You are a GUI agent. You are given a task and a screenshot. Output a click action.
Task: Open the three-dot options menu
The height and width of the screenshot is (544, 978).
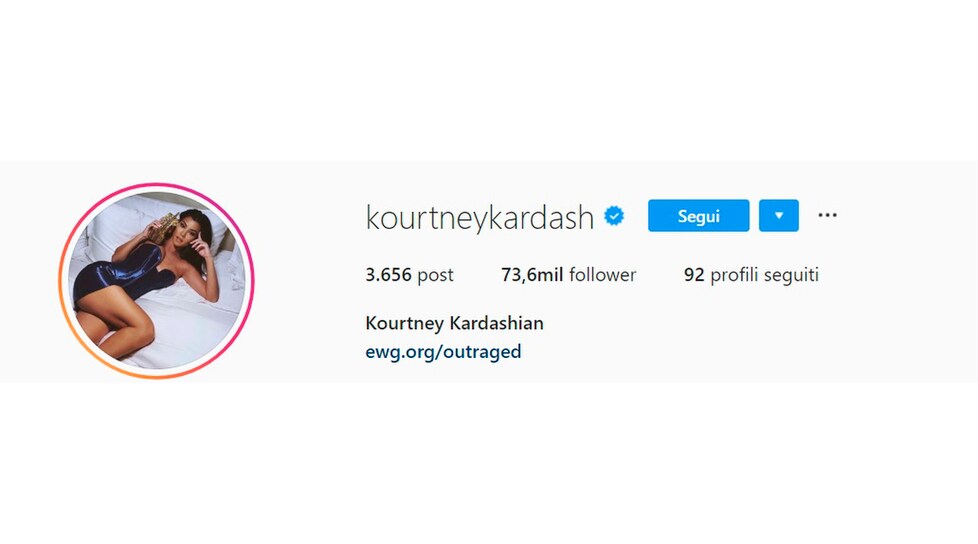827,215
